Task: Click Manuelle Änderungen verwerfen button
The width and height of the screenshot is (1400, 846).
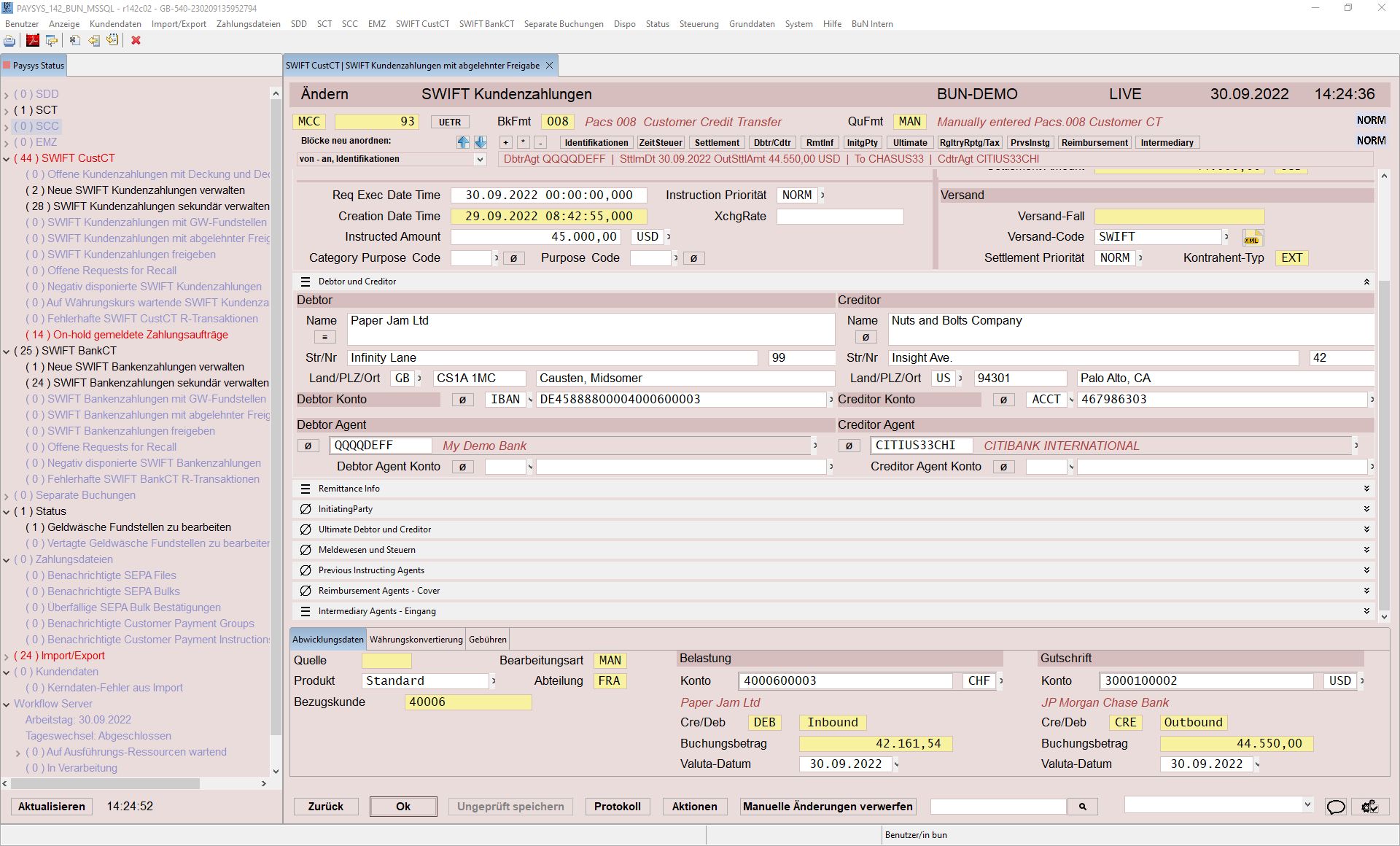Action: [x=828, y=807]
